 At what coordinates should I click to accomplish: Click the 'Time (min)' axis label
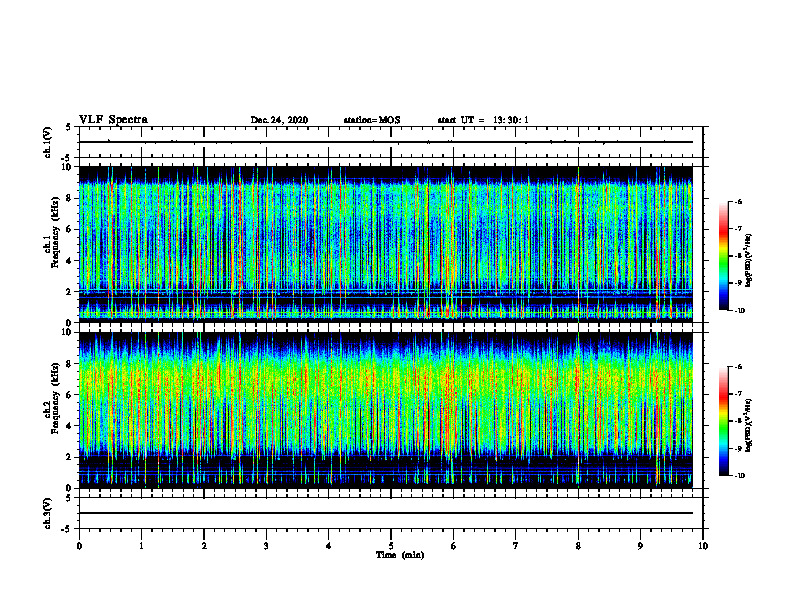click(x=400, y=555)
